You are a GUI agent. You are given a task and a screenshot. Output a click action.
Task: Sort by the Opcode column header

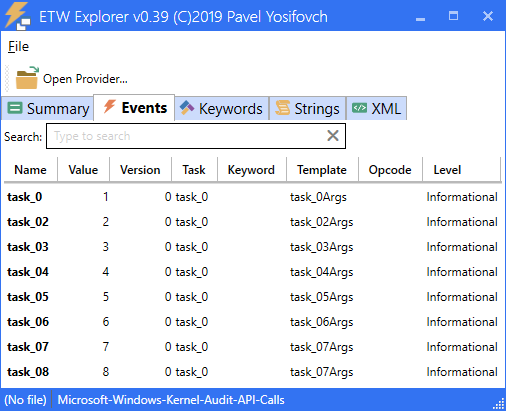(390, 170)
